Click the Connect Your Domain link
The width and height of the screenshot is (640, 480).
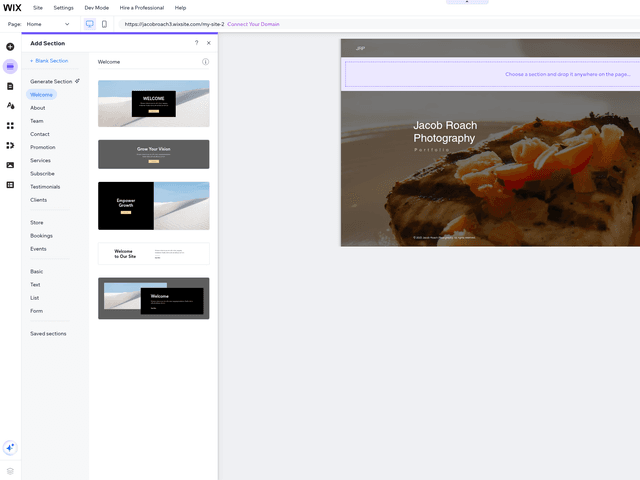255,23
